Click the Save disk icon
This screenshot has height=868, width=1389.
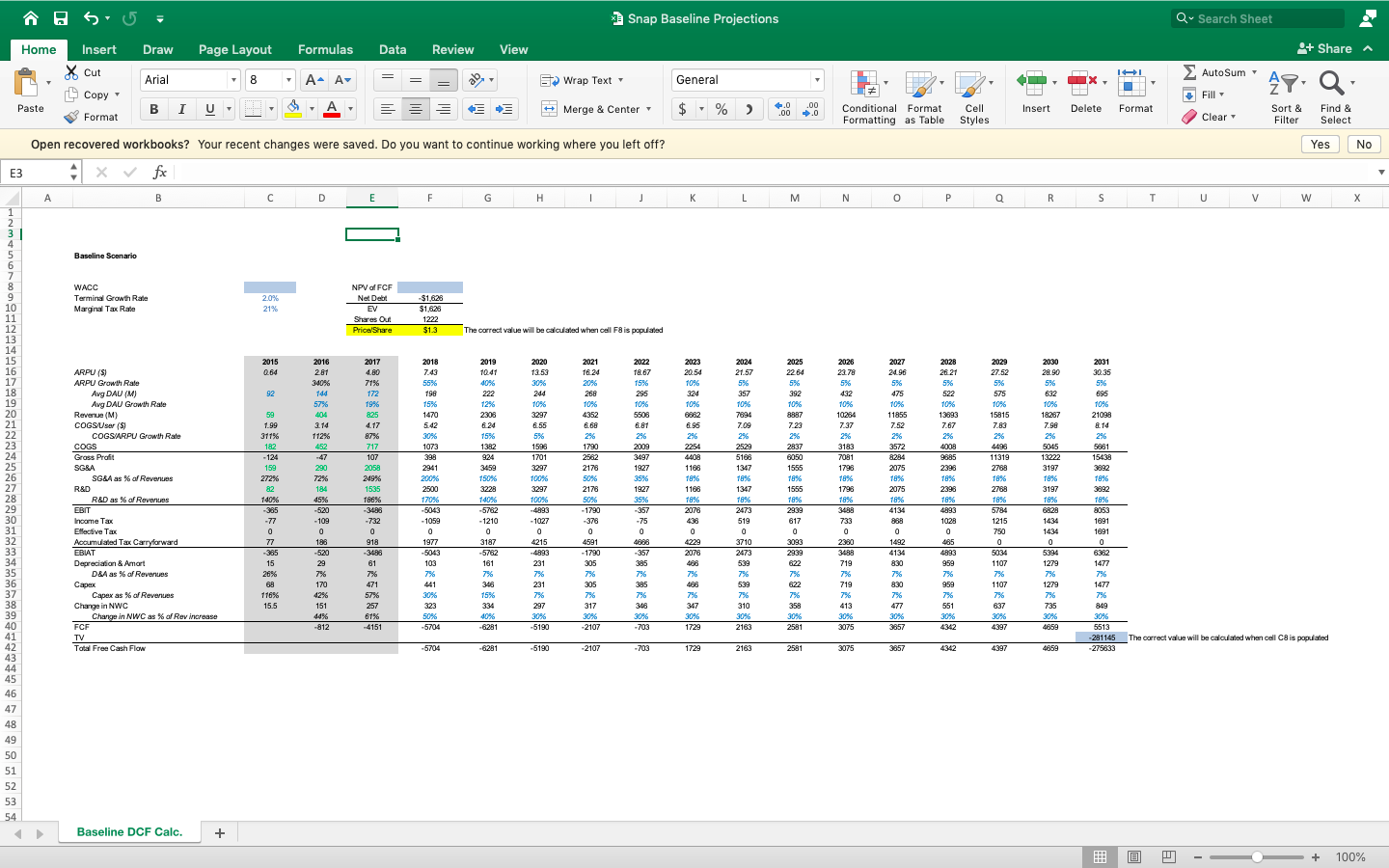click(x=61, y=18)
